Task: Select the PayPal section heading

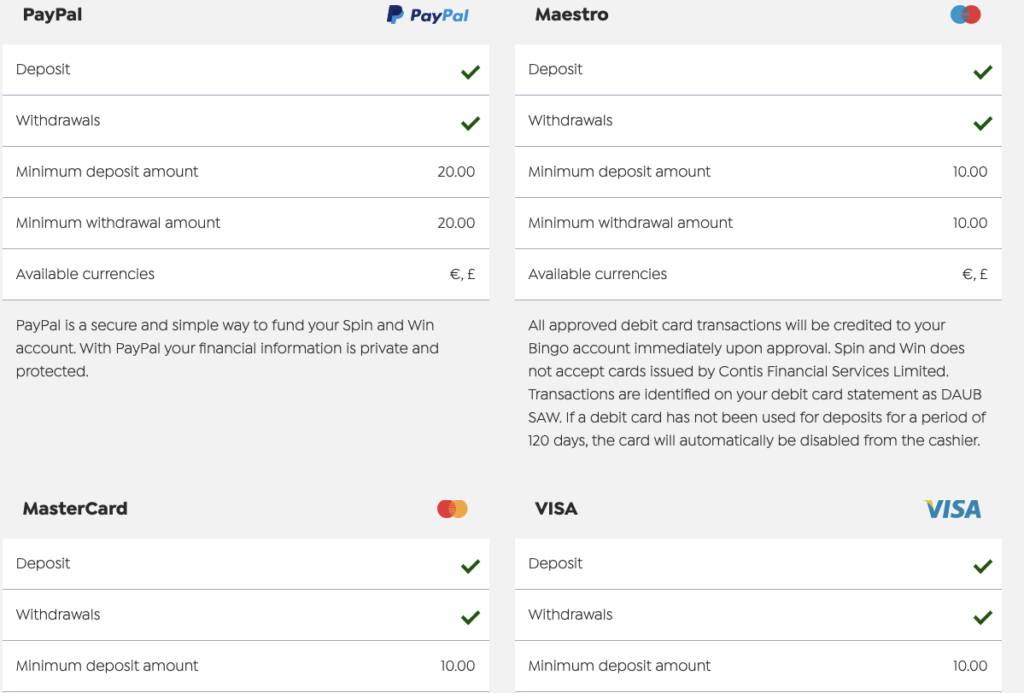Action: click(x=52, y=14)
